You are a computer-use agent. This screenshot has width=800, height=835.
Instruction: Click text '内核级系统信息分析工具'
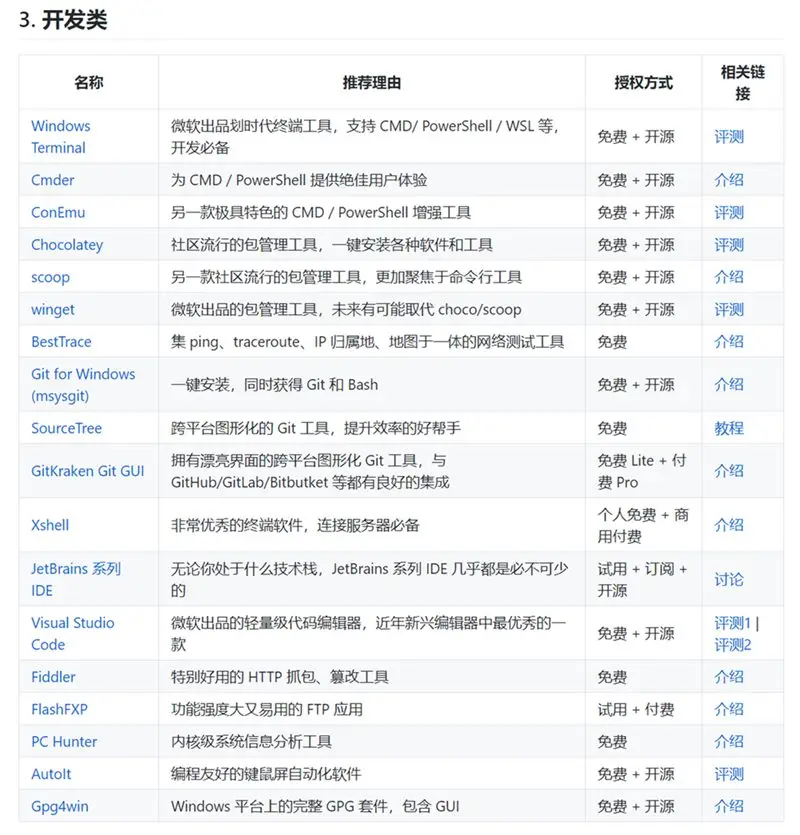coord(251,742)
